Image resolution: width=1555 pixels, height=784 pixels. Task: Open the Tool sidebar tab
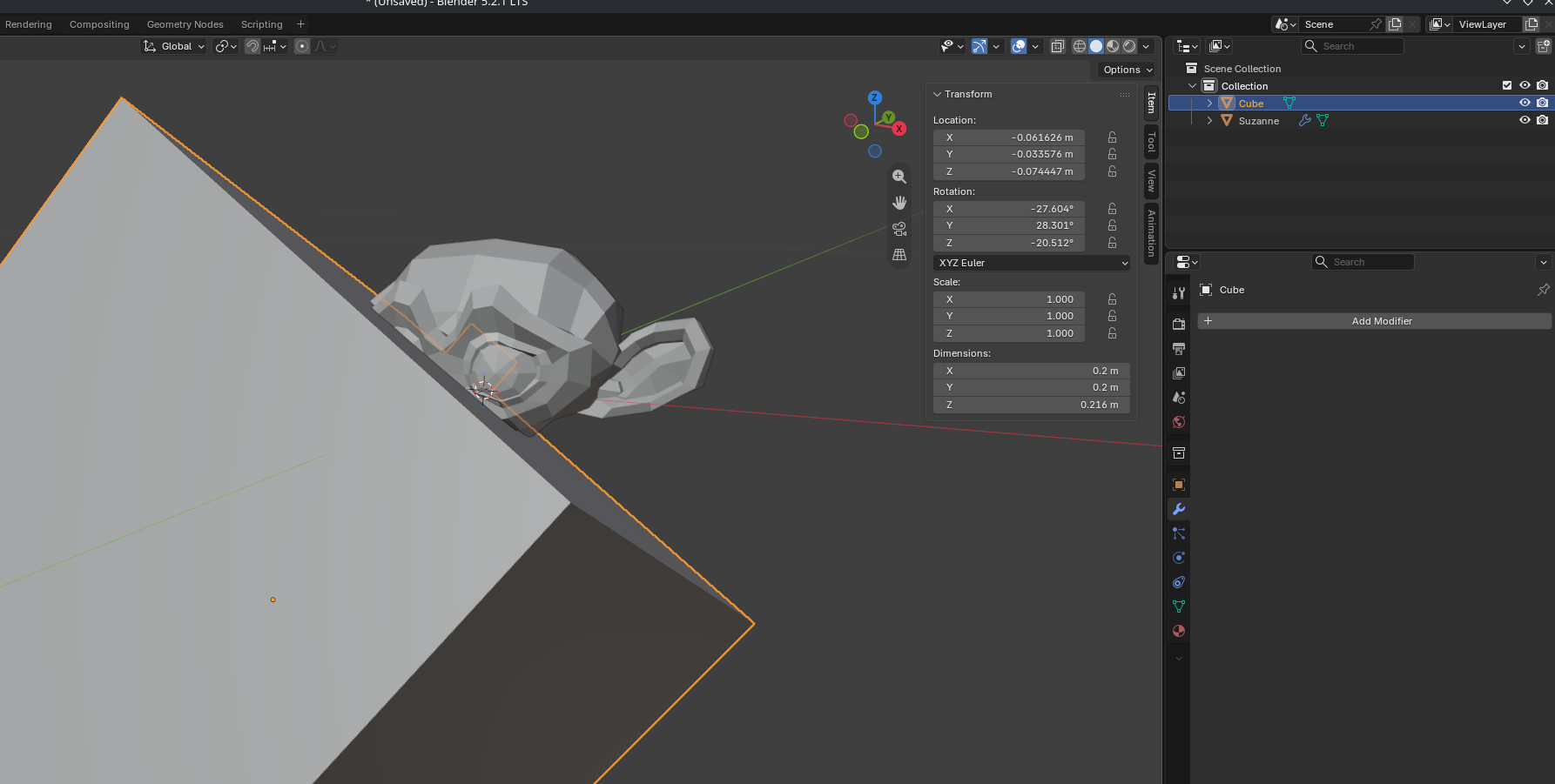[1151, 141]
